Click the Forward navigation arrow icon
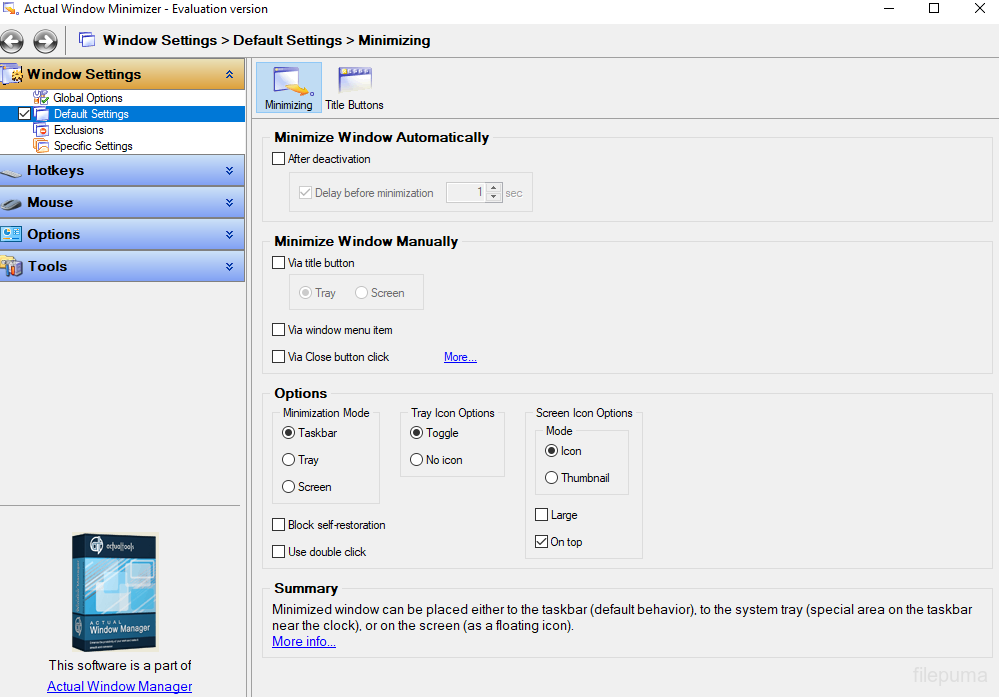 click(x=45, y=41)
